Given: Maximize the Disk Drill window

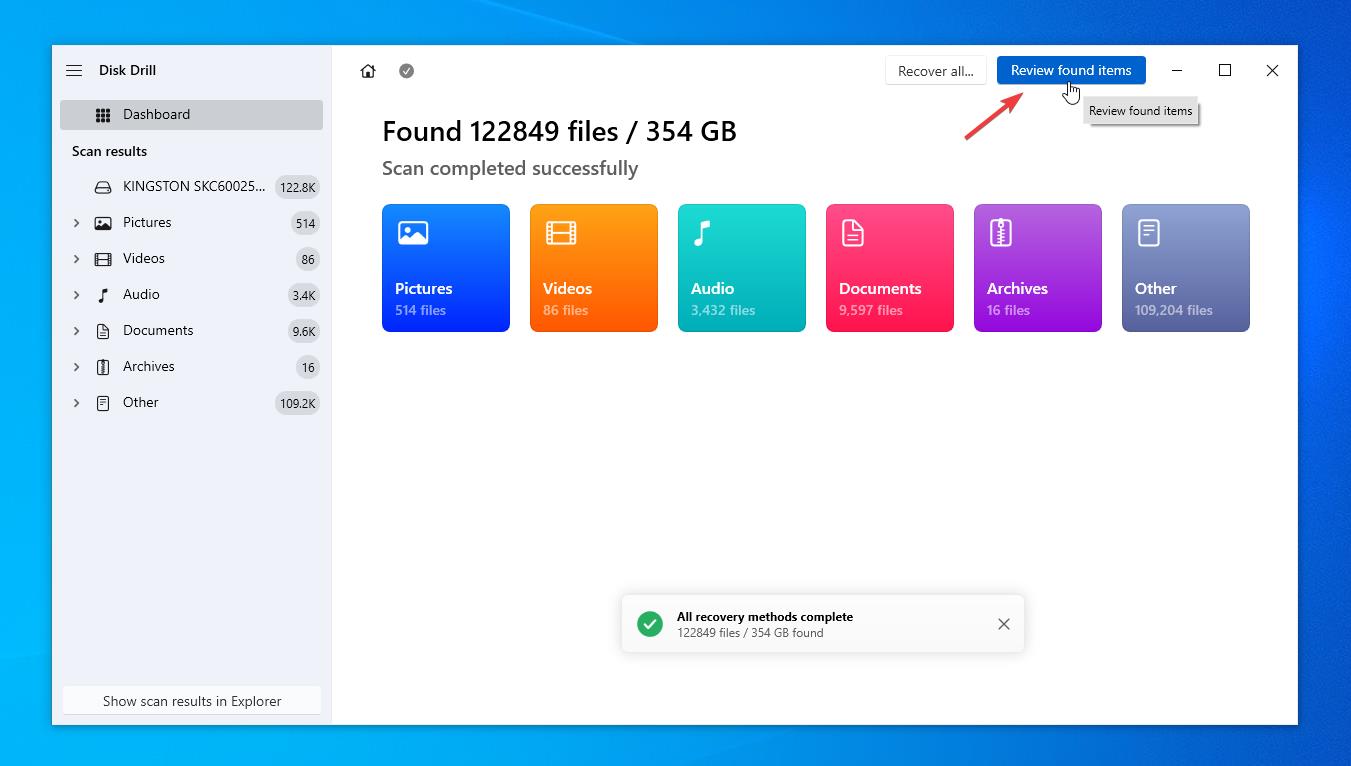Looking at the screenshot, I should tap(1225, 70).
